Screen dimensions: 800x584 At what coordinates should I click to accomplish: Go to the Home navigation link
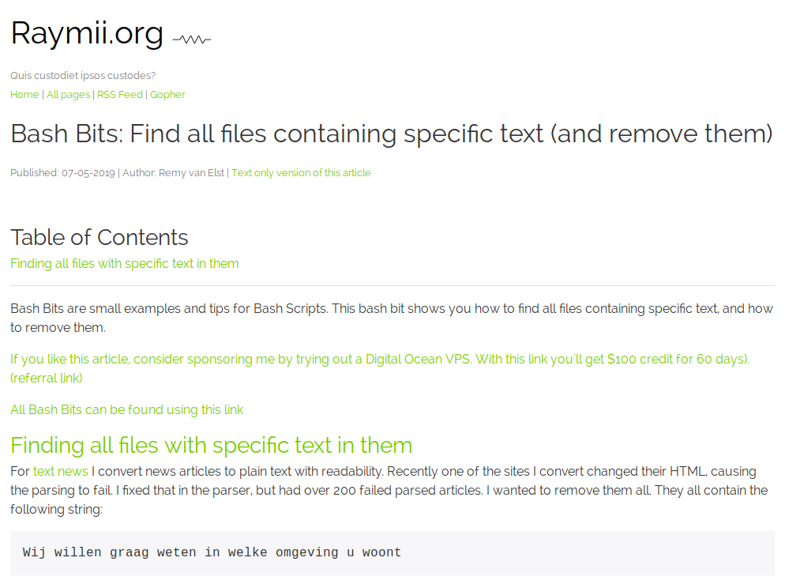(24, 94)
